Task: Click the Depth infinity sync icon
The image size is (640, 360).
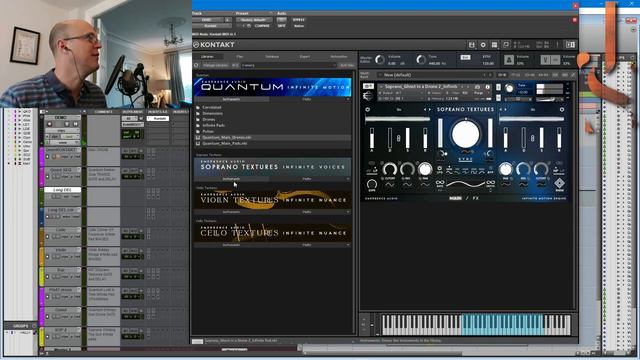Action: [x=491, y=182]
